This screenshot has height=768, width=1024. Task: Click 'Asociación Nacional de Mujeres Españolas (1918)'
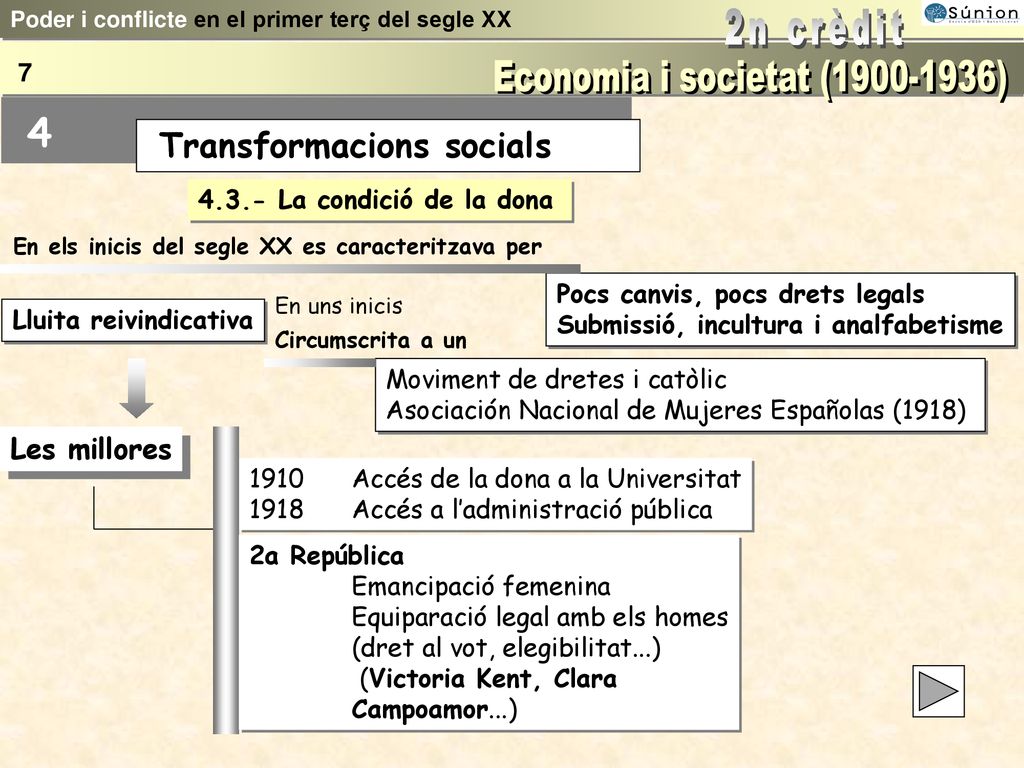676,411
